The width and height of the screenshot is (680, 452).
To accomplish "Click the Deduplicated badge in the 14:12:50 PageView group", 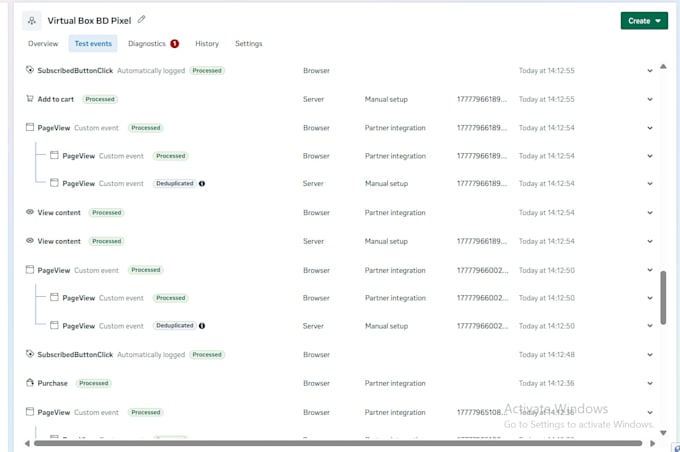I will 175,326.
